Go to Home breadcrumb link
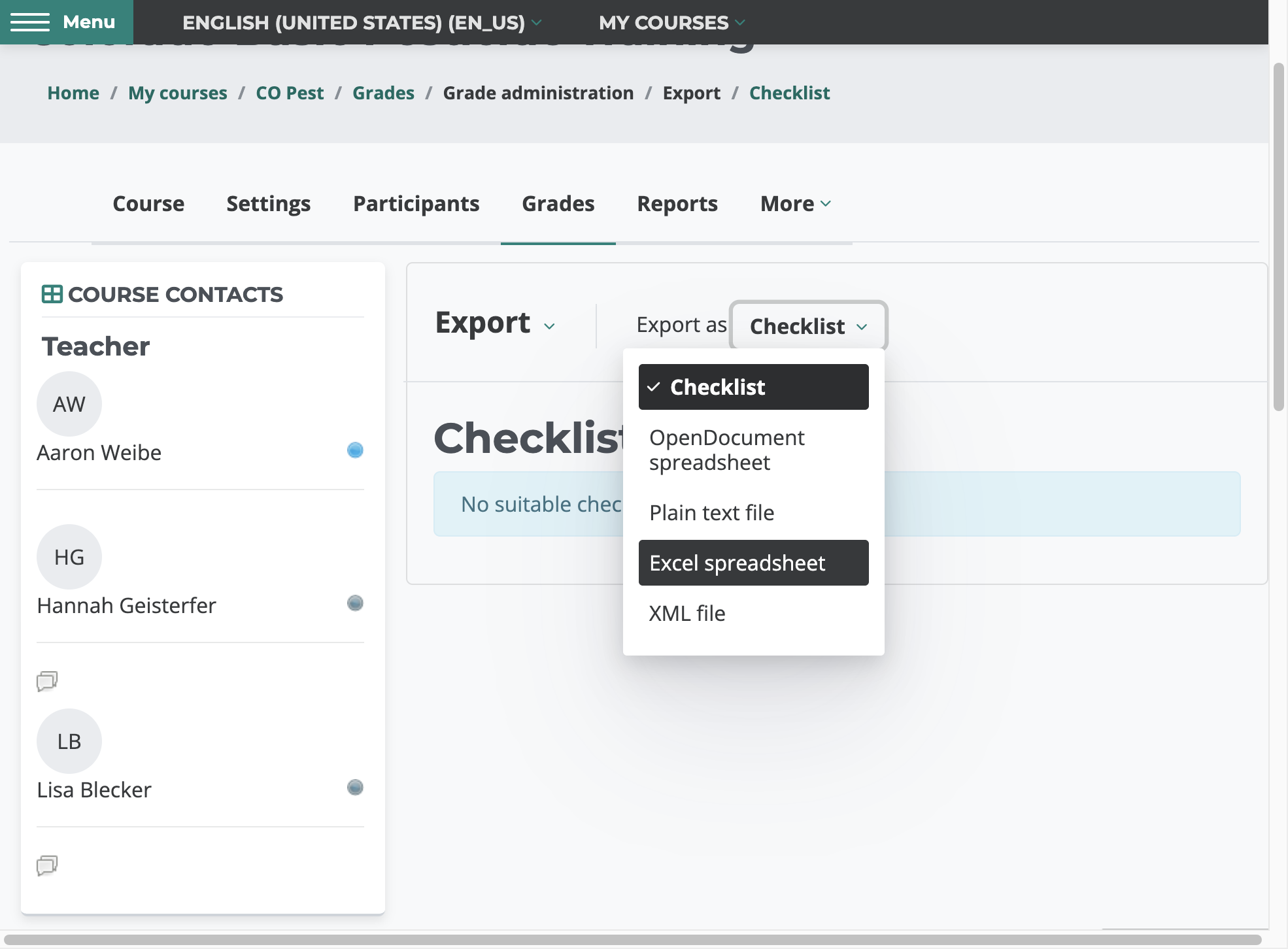1288x949 pixels. tap(73, 93)
